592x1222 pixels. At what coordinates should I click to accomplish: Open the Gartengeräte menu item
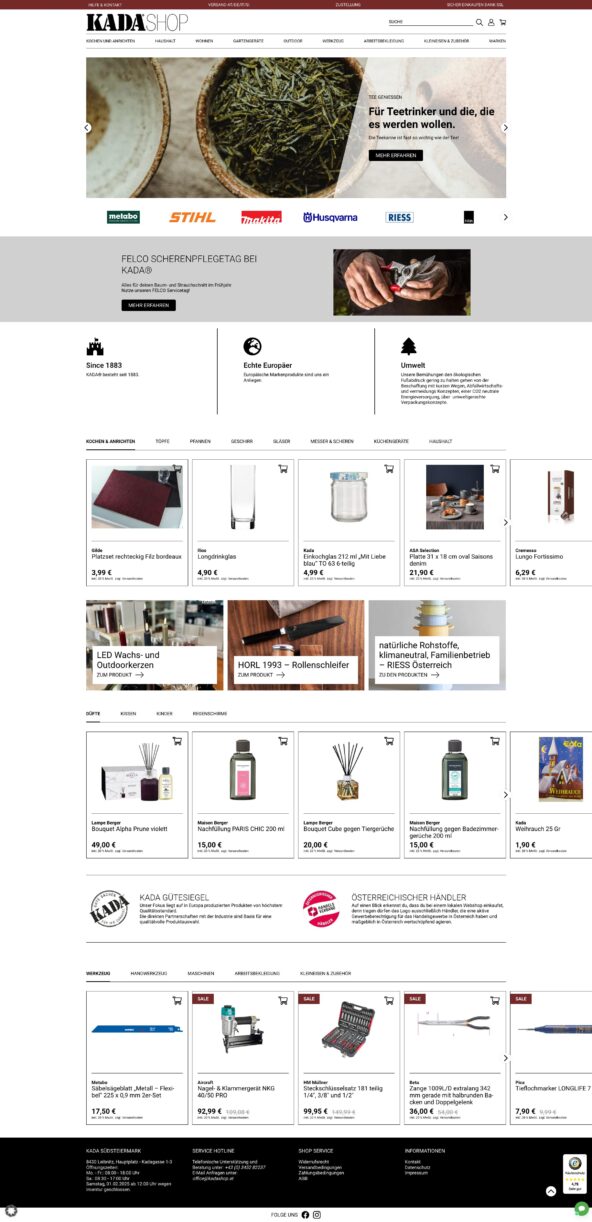click(249, 41)
